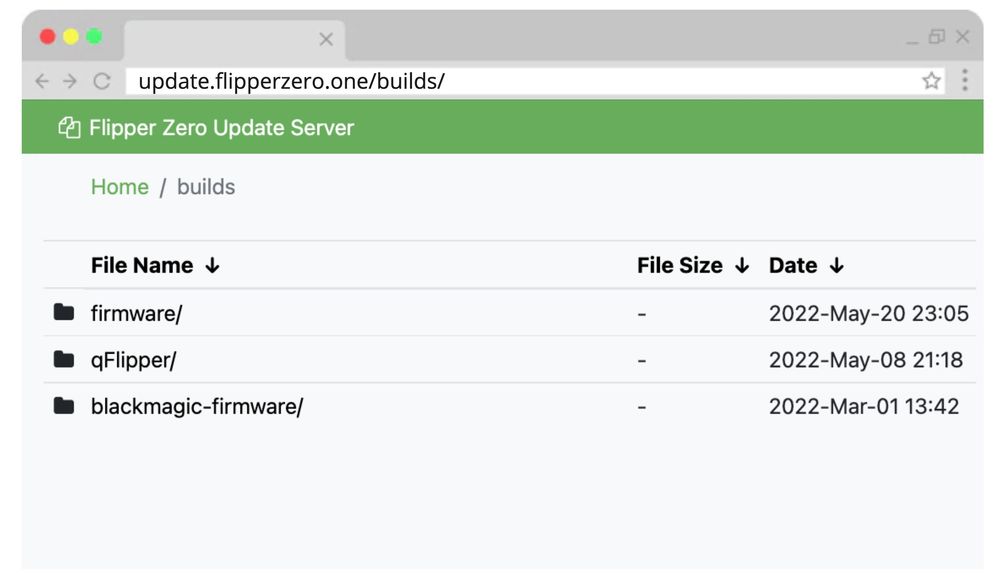This screenshot has width=1000, height=583.
Task: Open the Home breadcrumb link
Action: point(120,187)
